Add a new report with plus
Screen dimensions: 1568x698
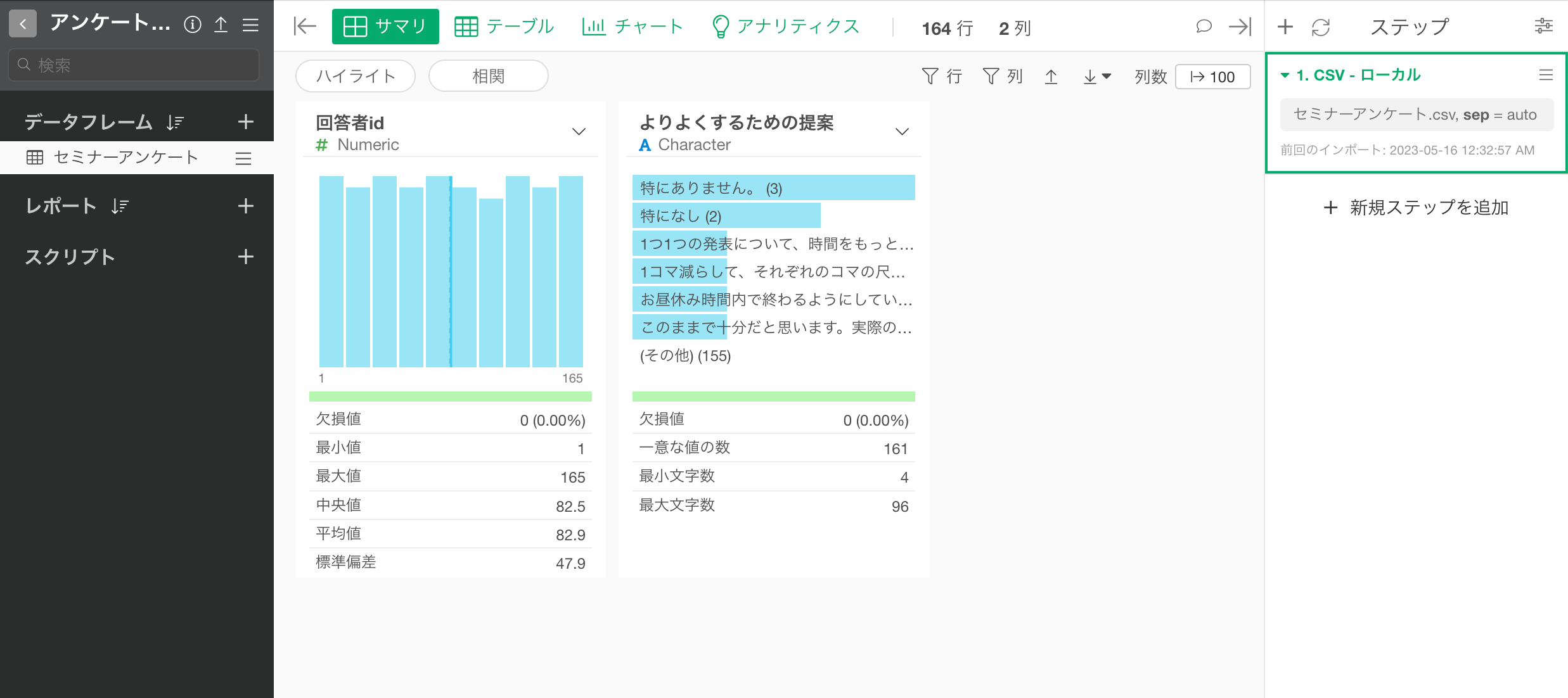pos(245,206)
